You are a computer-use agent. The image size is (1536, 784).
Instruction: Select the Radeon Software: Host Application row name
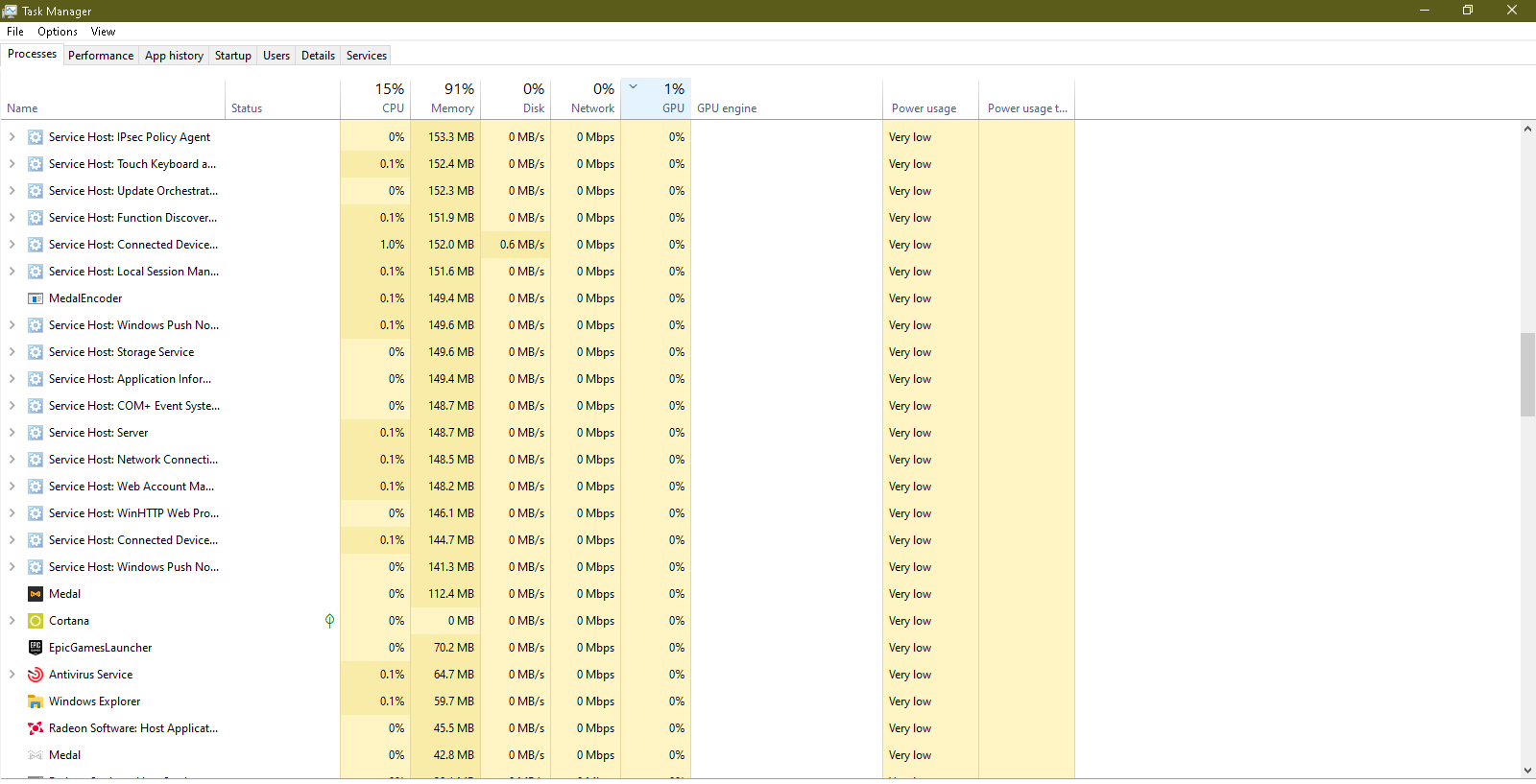133,728
